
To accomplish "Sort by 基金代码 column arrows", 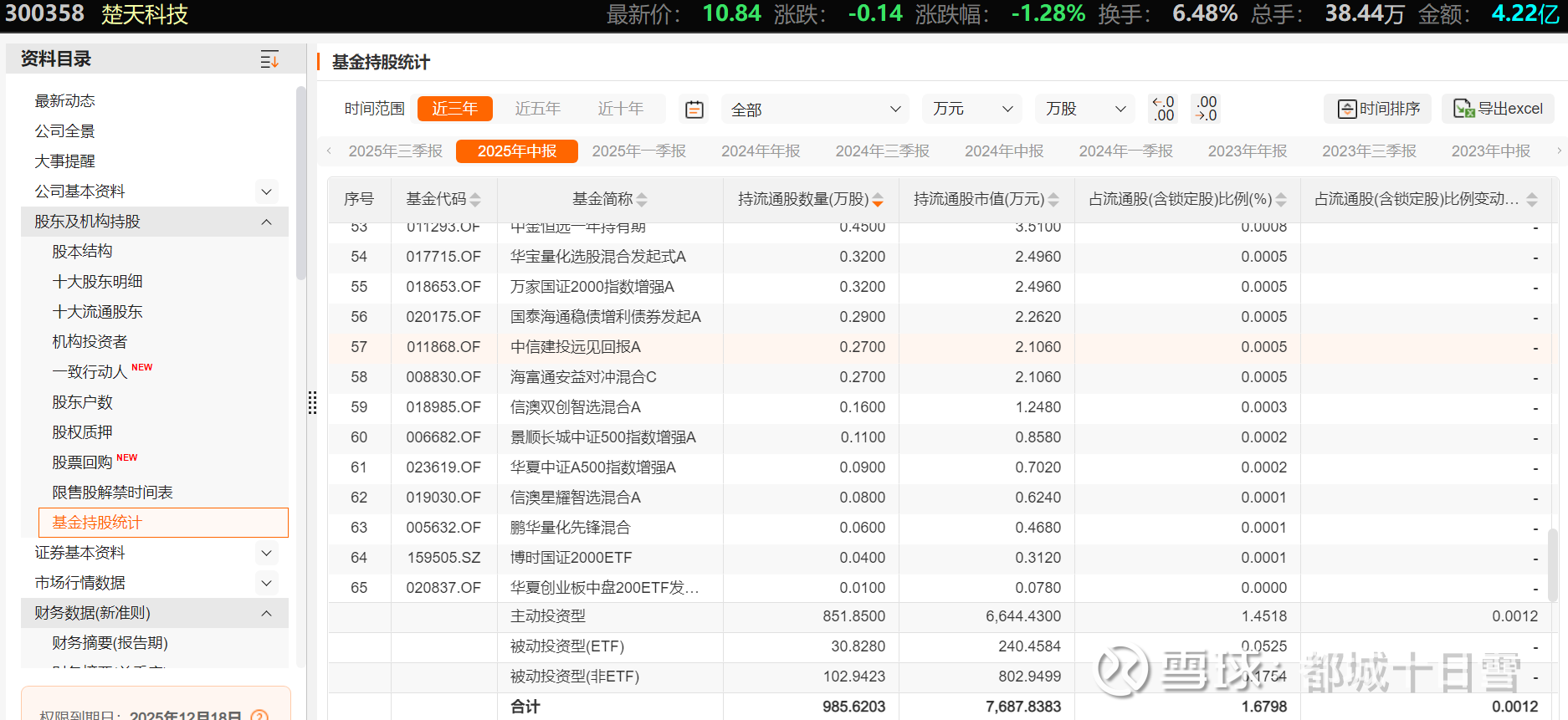I will [x=475, y=200].
